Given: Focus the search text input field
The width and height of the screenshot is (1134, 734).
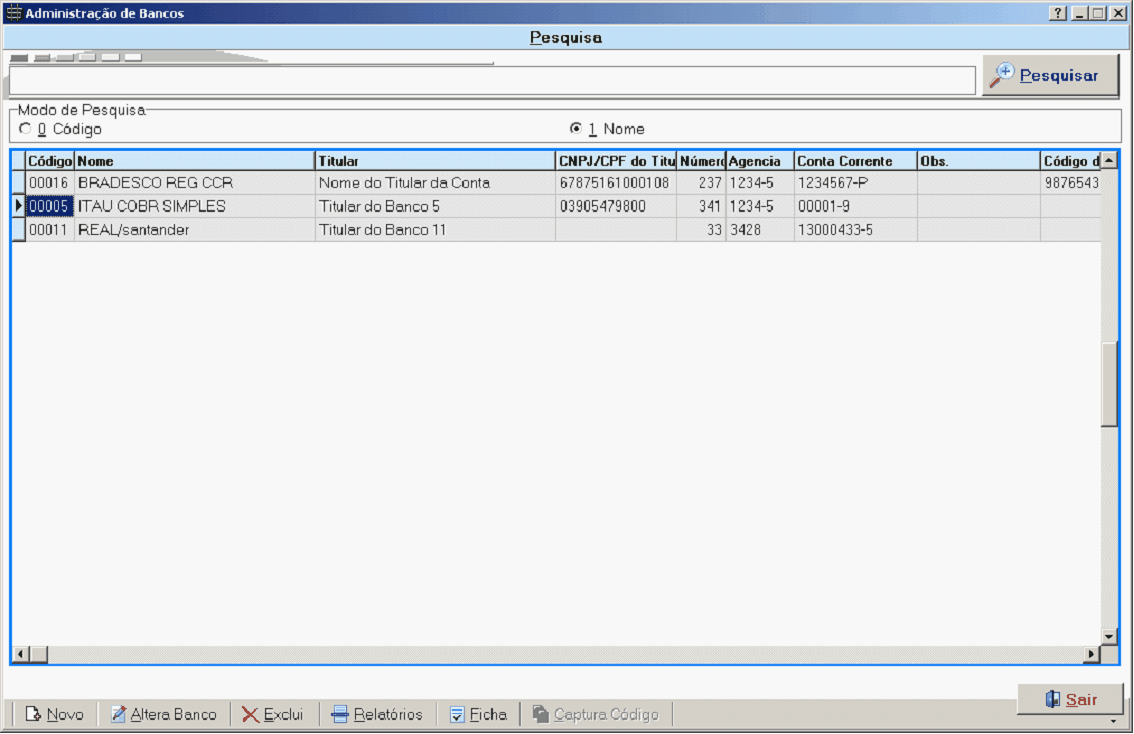Looking at the screenshot, I should pyautogui.click(x=490, y=81).
